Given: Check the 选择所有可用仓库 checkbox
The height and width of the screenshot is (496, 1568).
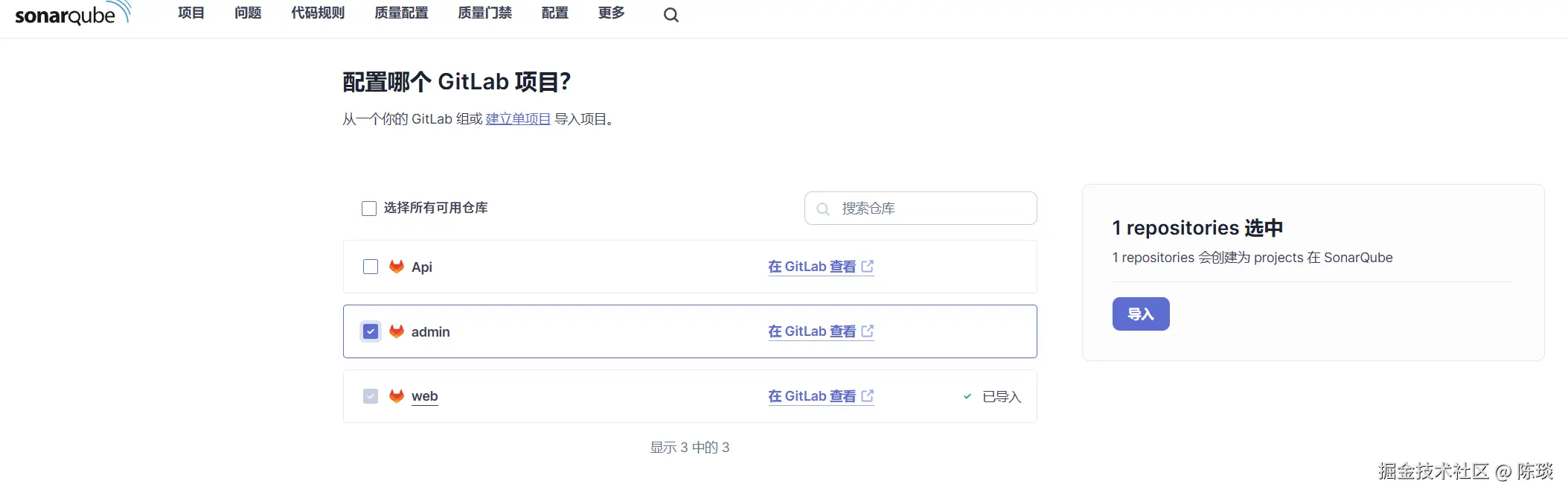Looking at the screenshot, I should 369,209.
